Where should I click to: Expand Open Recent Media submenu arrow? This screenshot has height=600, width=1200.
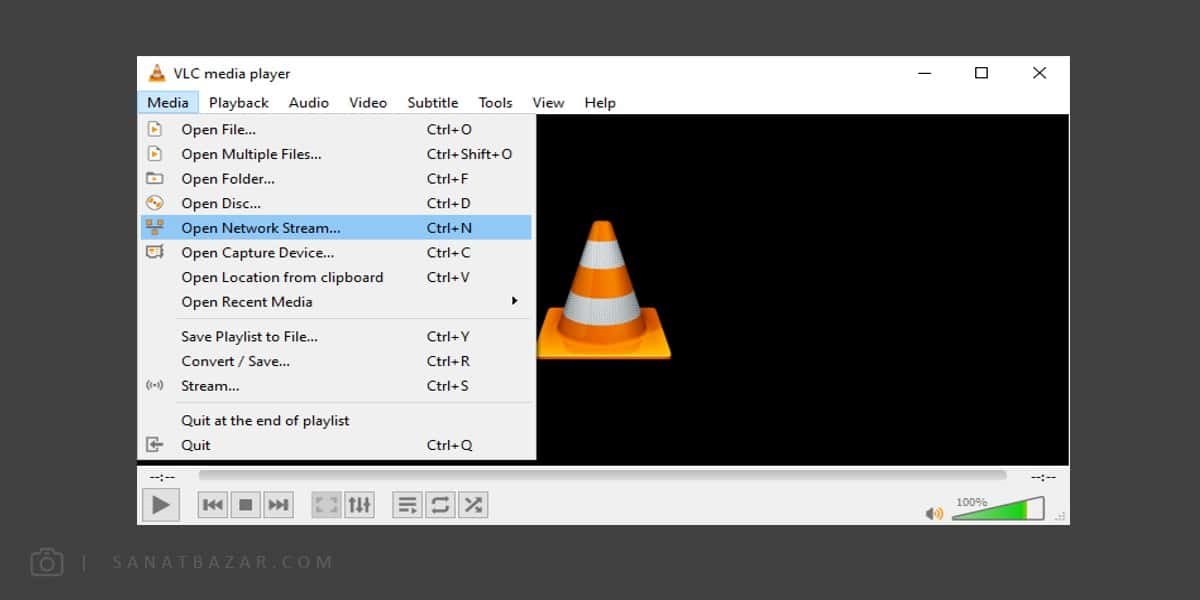(515, 301)
